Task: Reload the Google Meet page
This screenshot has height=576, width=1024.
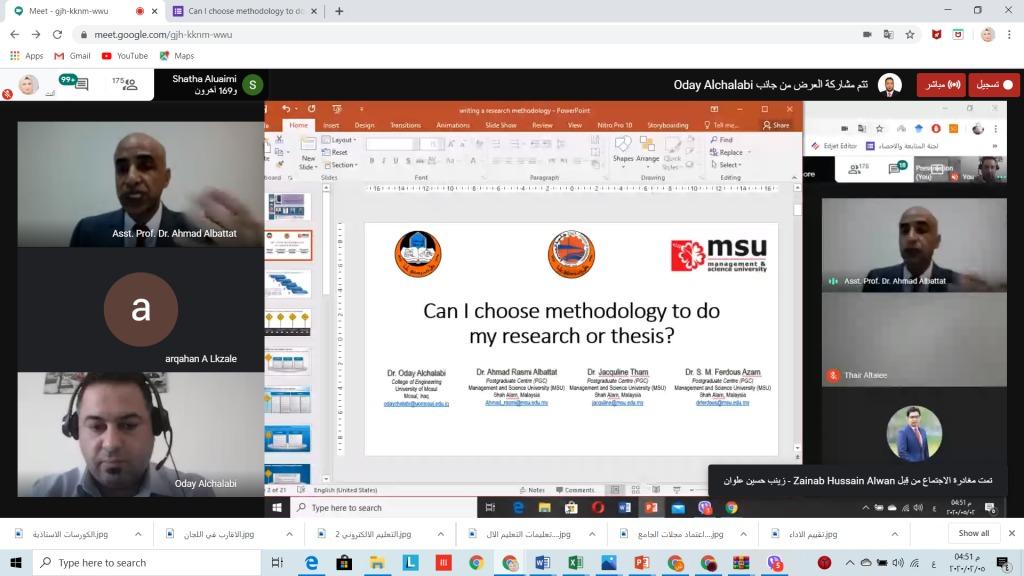Action: (x=56, y=34)
